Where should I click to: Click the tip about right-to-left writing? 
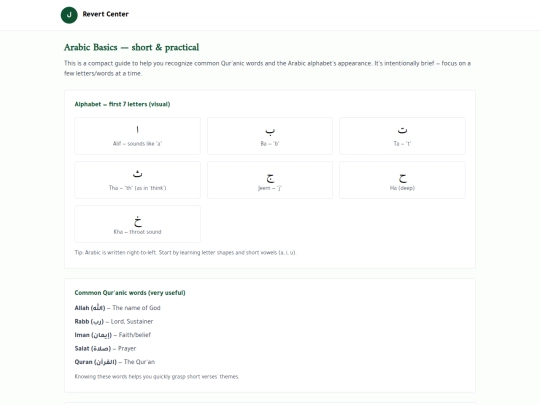[185, 252]
